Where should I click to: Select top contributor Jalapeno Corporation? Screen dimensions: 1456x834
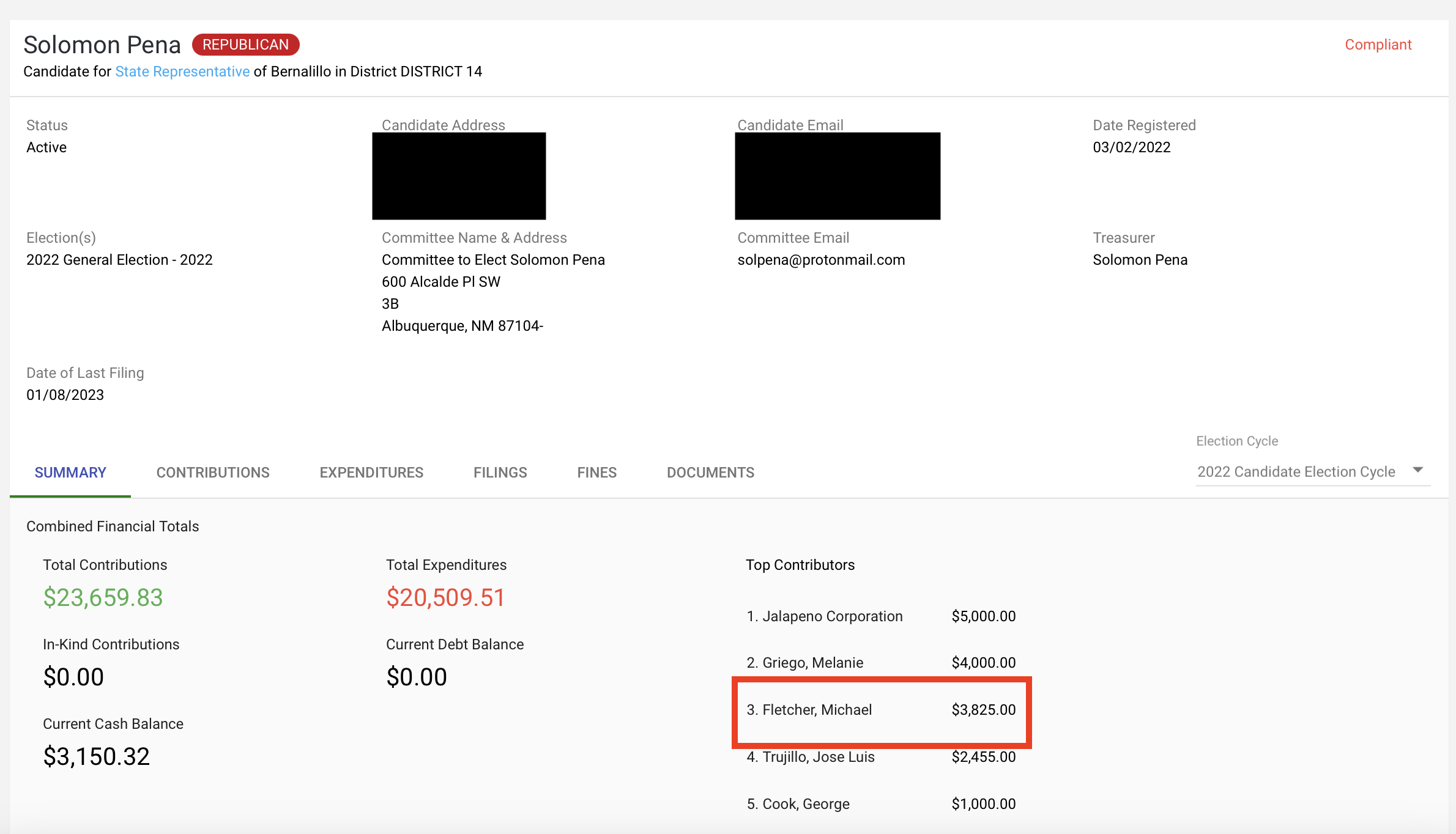(x=832, y=616)
